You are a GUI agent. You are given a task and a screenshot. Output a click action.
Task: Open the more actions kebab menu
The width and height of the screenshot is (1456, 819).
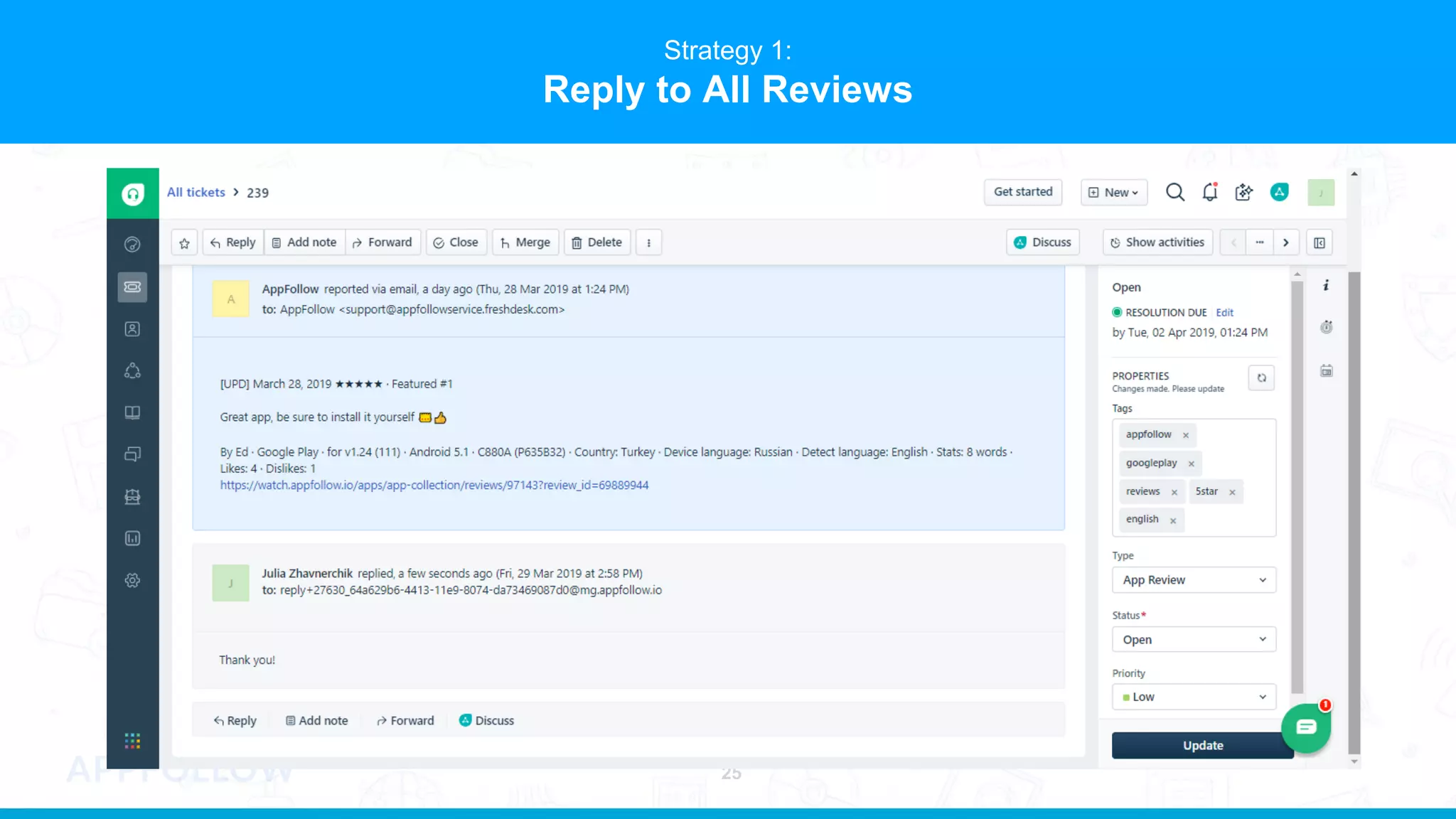pos(648,242)
